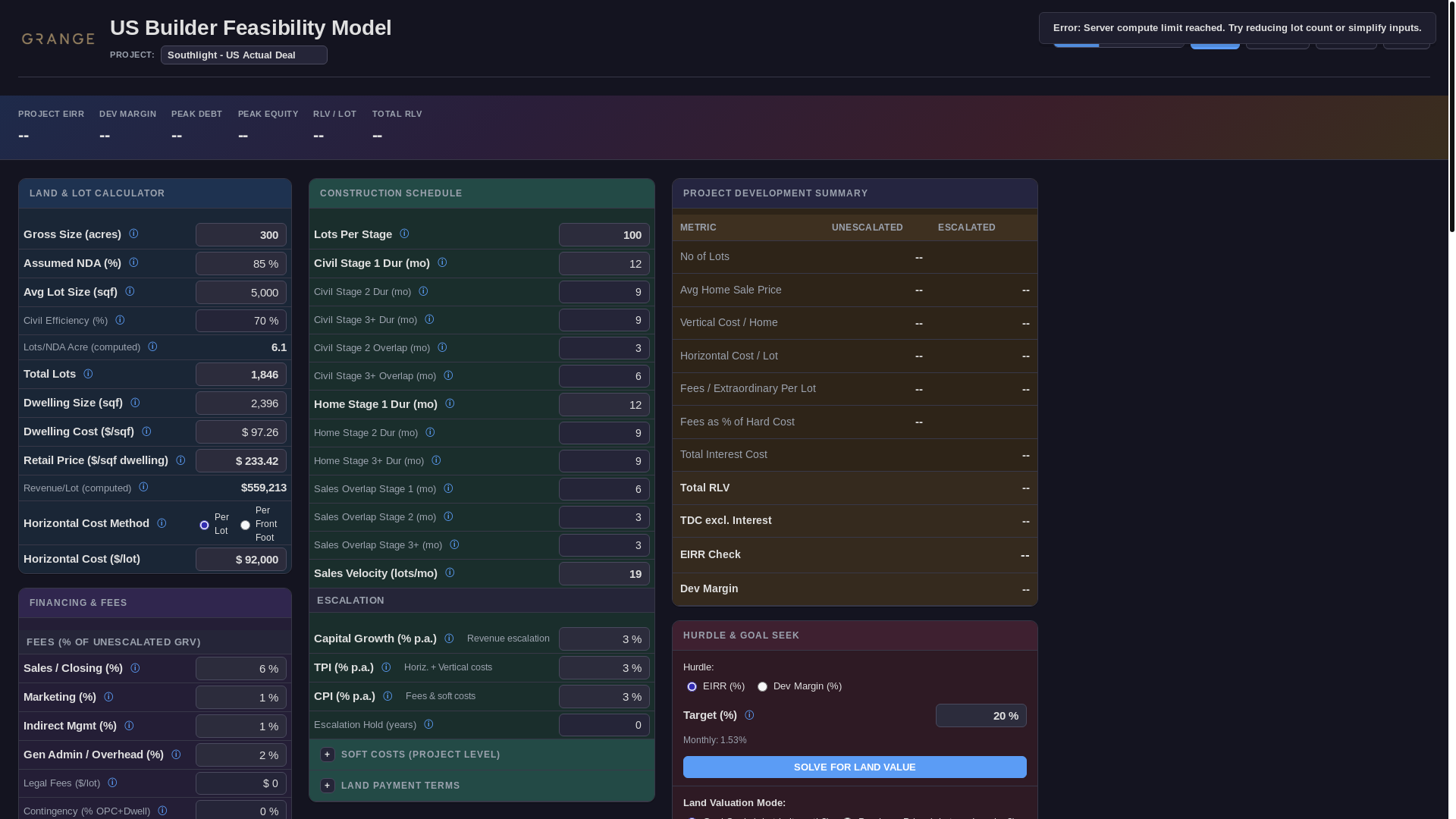
Task: Show info for Lots Per Stage
Action: [404, 234]
